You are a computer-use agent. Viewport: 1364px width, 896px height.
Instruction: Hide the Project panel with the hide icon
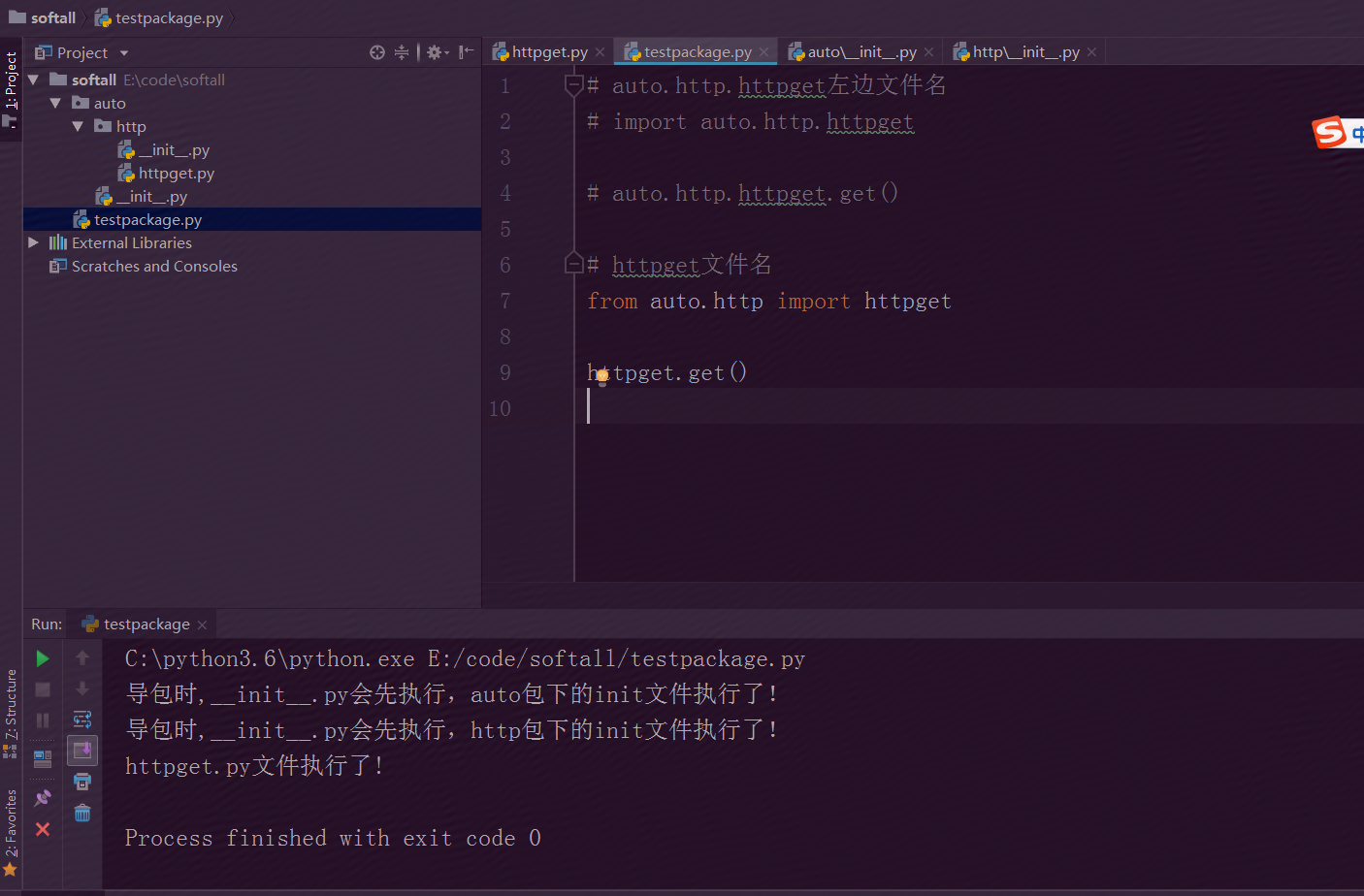pos(467,52)
